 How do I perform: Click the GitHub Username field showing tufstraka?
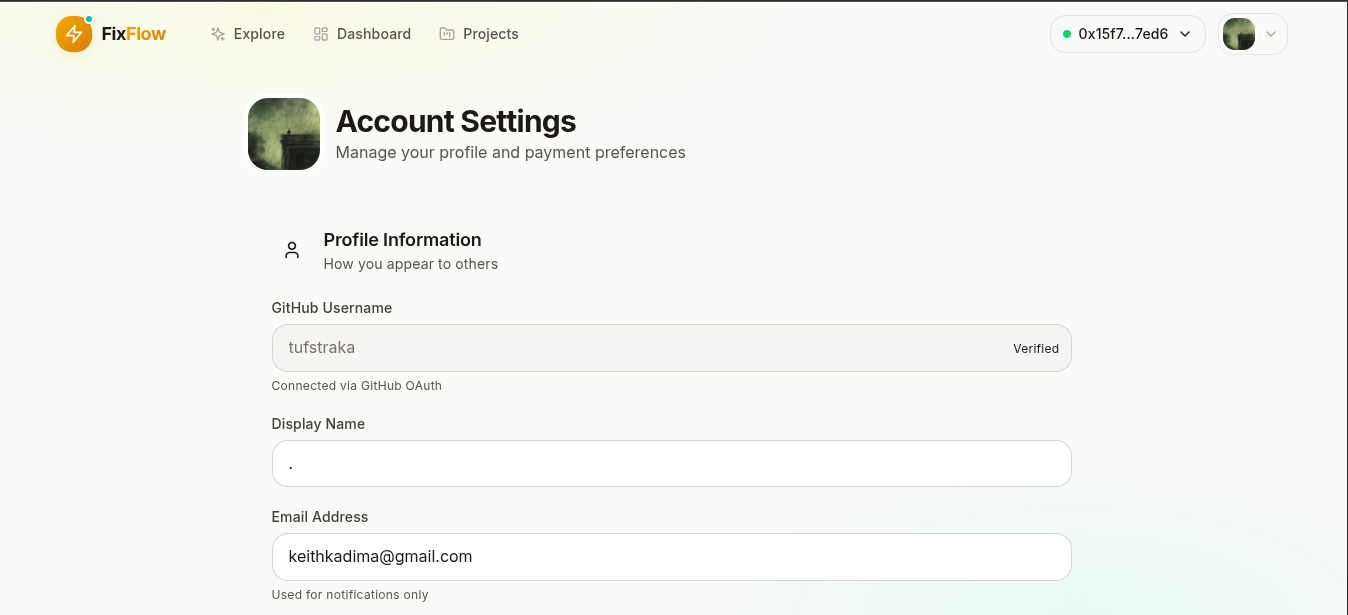(x=640, y=348)
